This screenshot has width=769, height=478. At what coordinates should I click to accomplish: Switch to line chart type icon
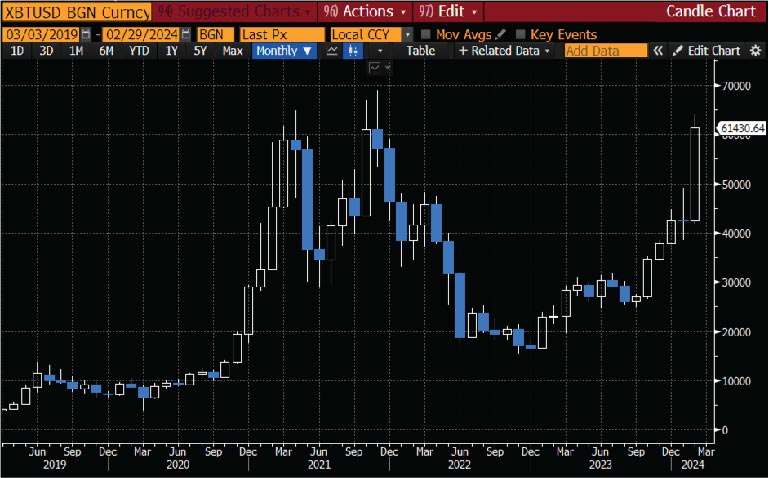pyautogui.click(x=332, y=51)
